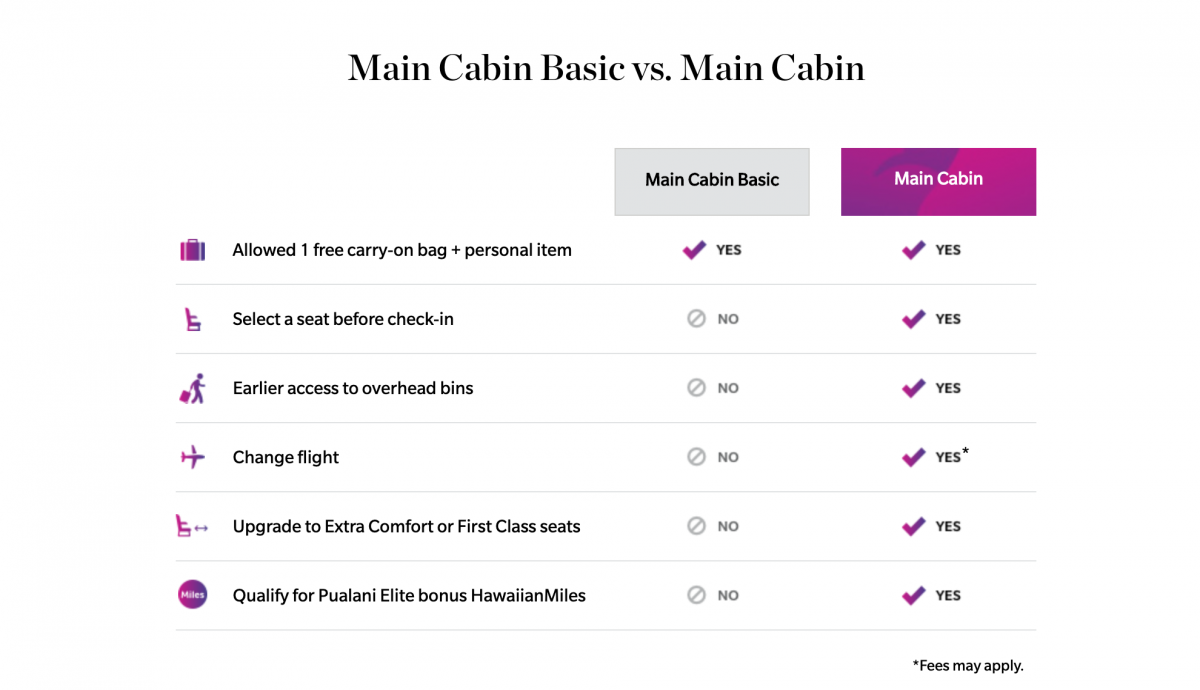The image size is (1200, 690).
Task: Click the seat upgrade arrows icon
Action: (x=192, y=526)
